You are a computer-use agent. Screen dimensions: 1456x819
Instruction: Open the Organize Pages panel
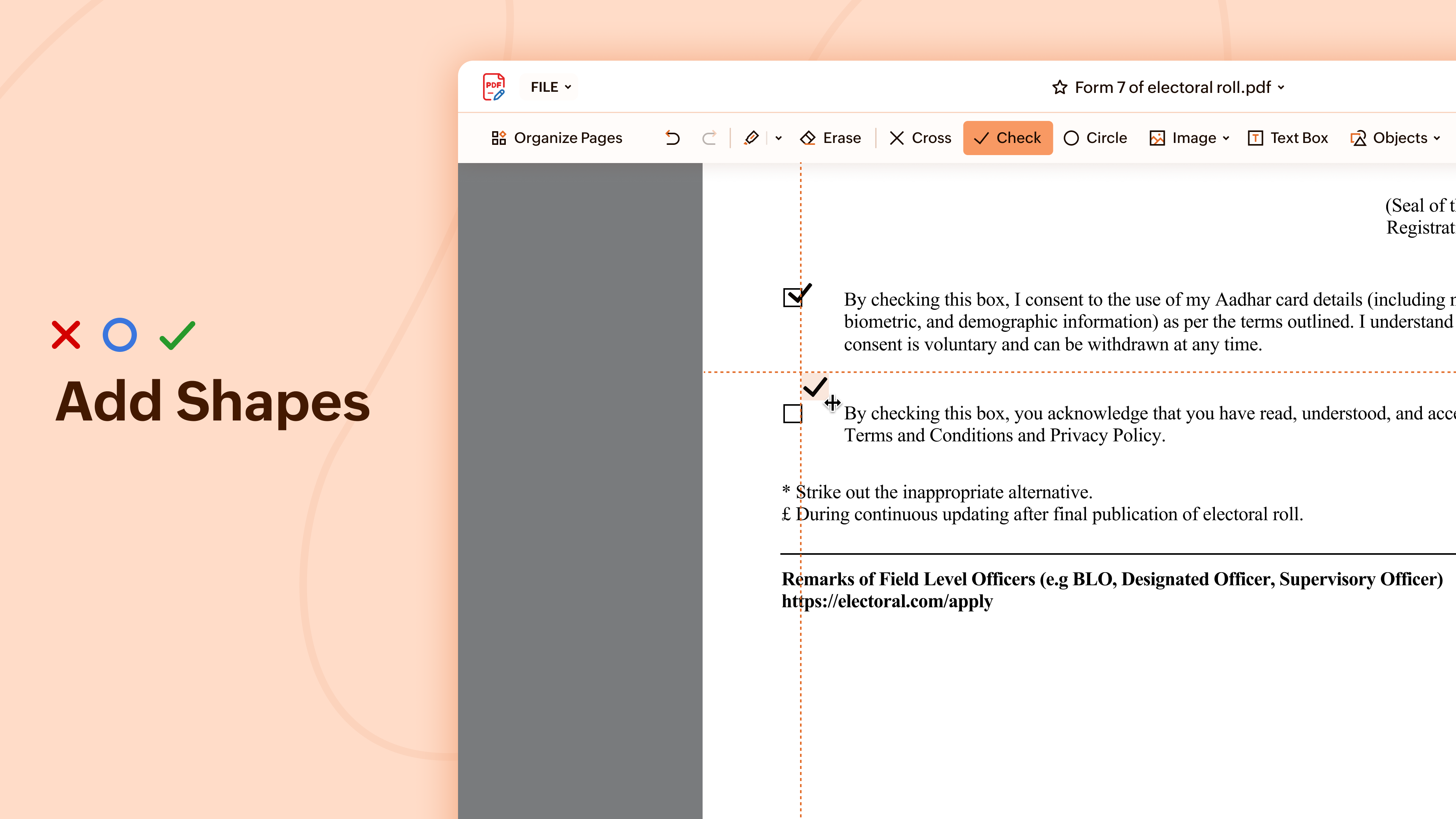pos(556,137)
